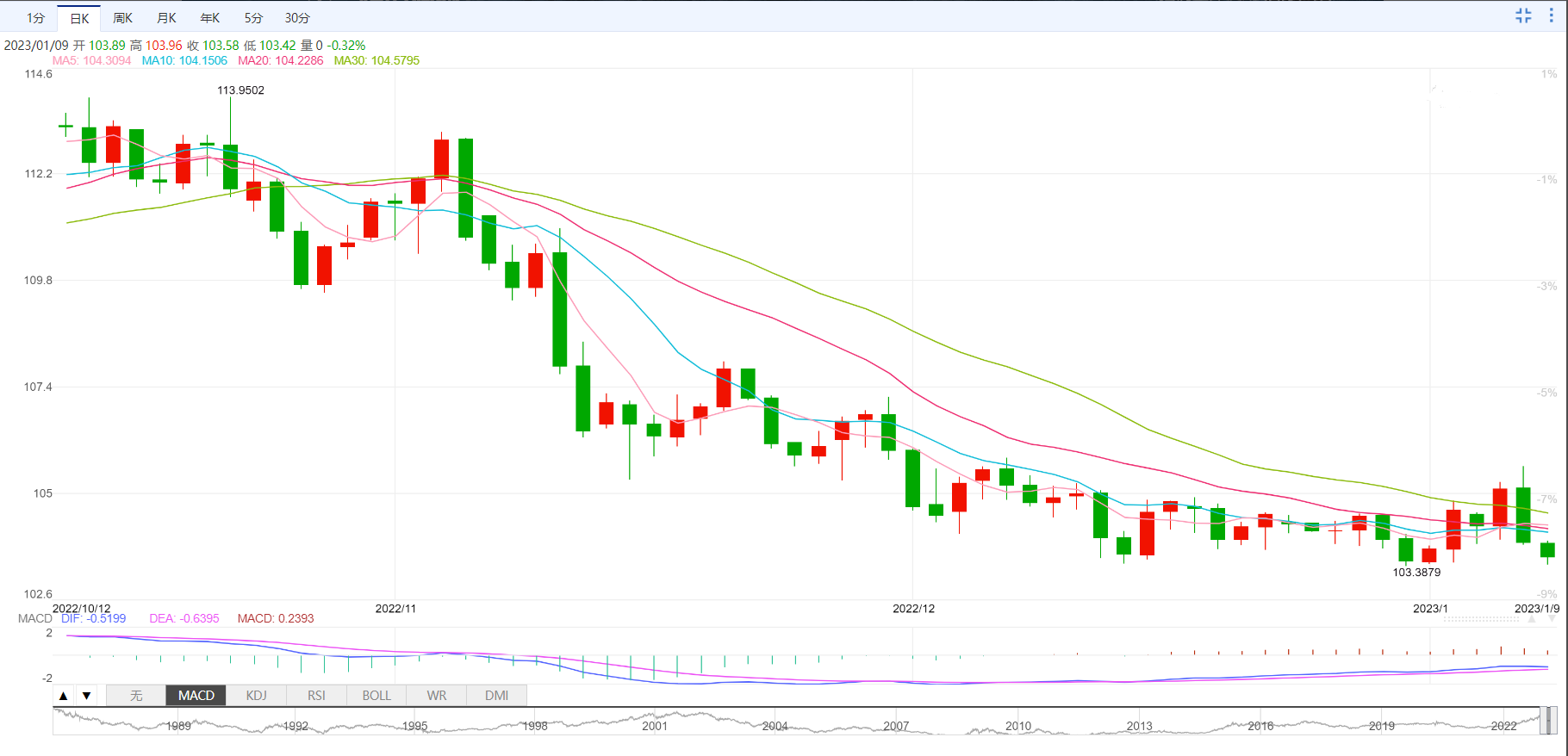This screenshot has height=756, width=1568.
Task: Click the -0.32% change value in header
Action: [x=346, y=45]
